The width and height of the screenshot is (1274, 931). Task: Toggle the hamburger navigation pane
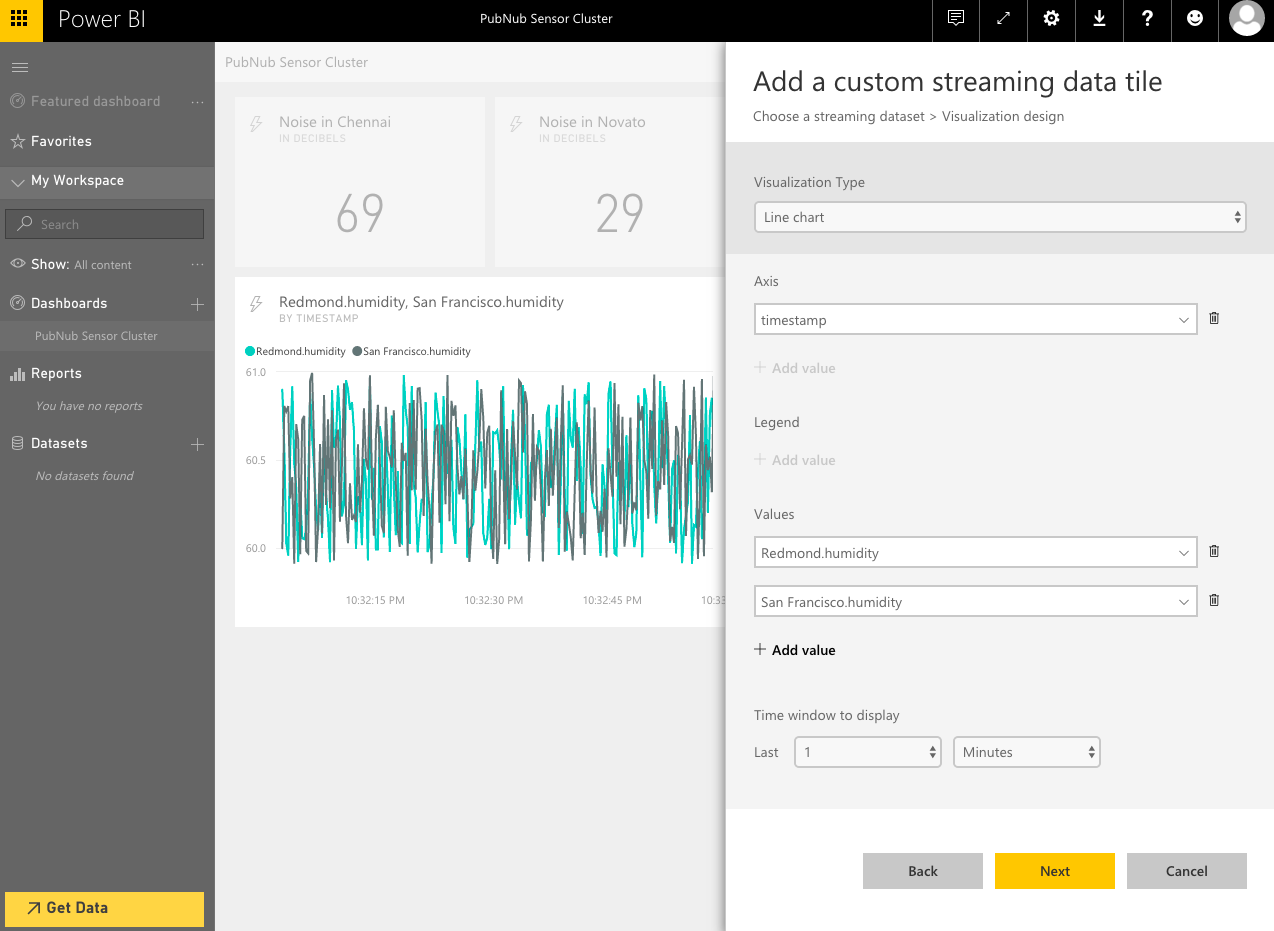(x=19, y=67)
